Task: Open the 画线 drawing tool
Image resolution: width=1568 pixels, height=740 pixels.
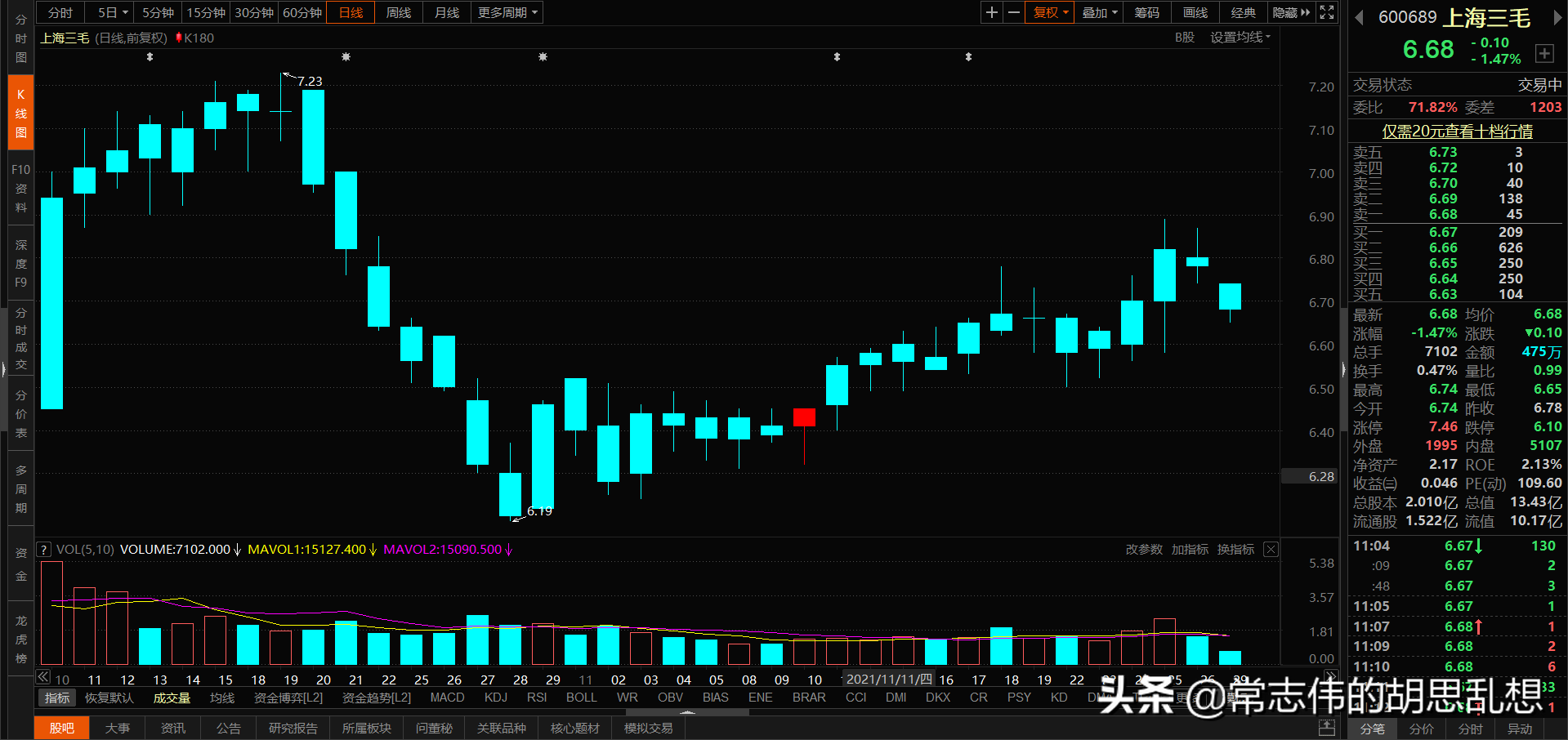Action: click(1194, 12)
